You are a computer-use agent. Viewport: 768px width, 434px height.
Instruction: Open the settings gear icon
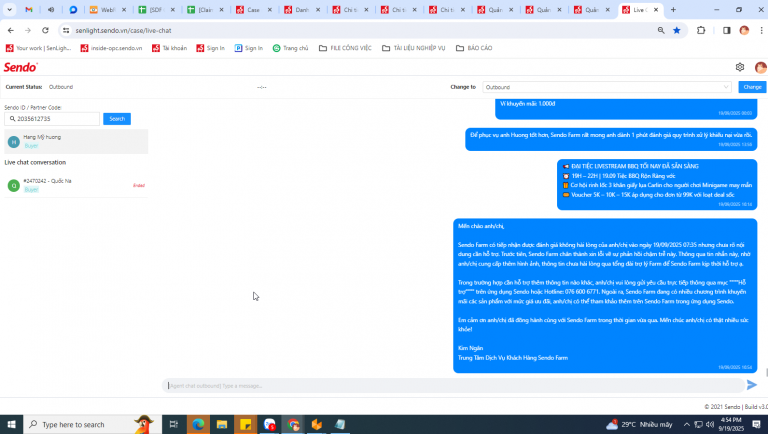pyautogui.click(x=740, y=67)
